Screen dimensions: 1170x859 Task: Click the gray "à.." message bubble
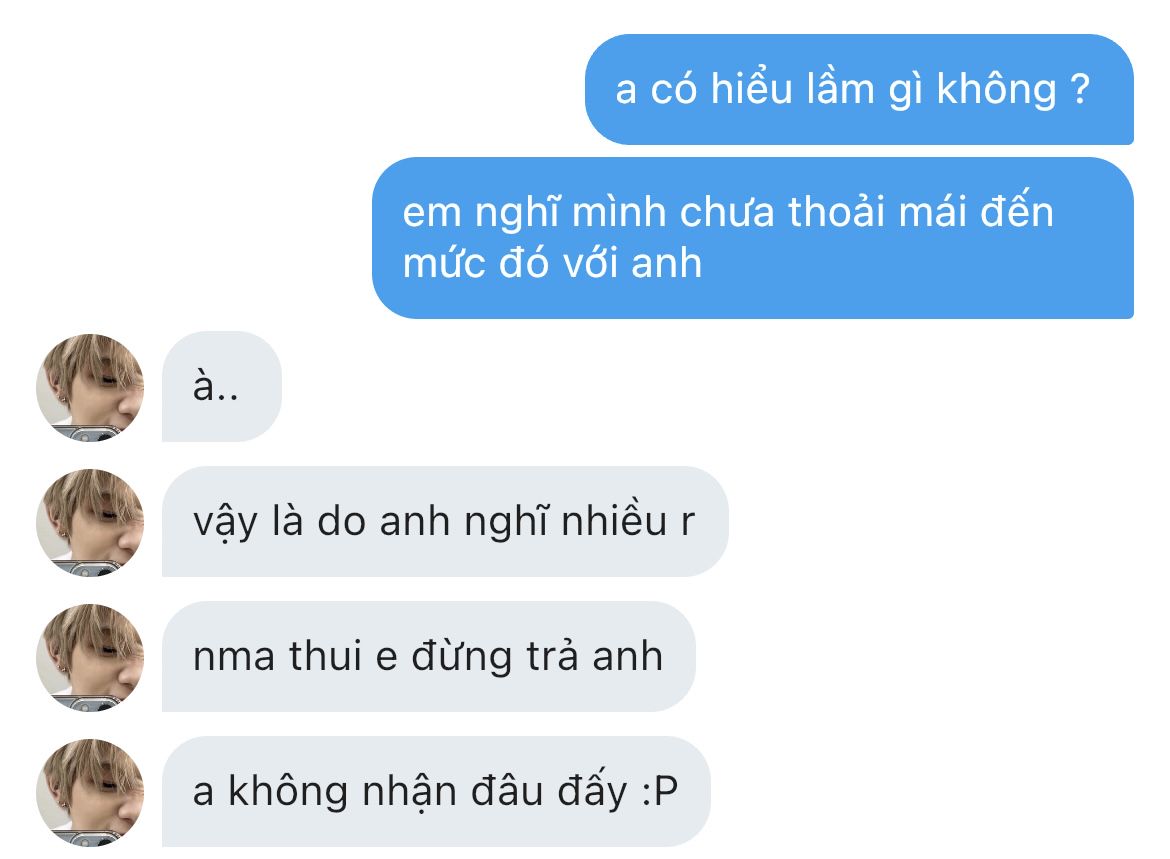(x=222, y=387)
